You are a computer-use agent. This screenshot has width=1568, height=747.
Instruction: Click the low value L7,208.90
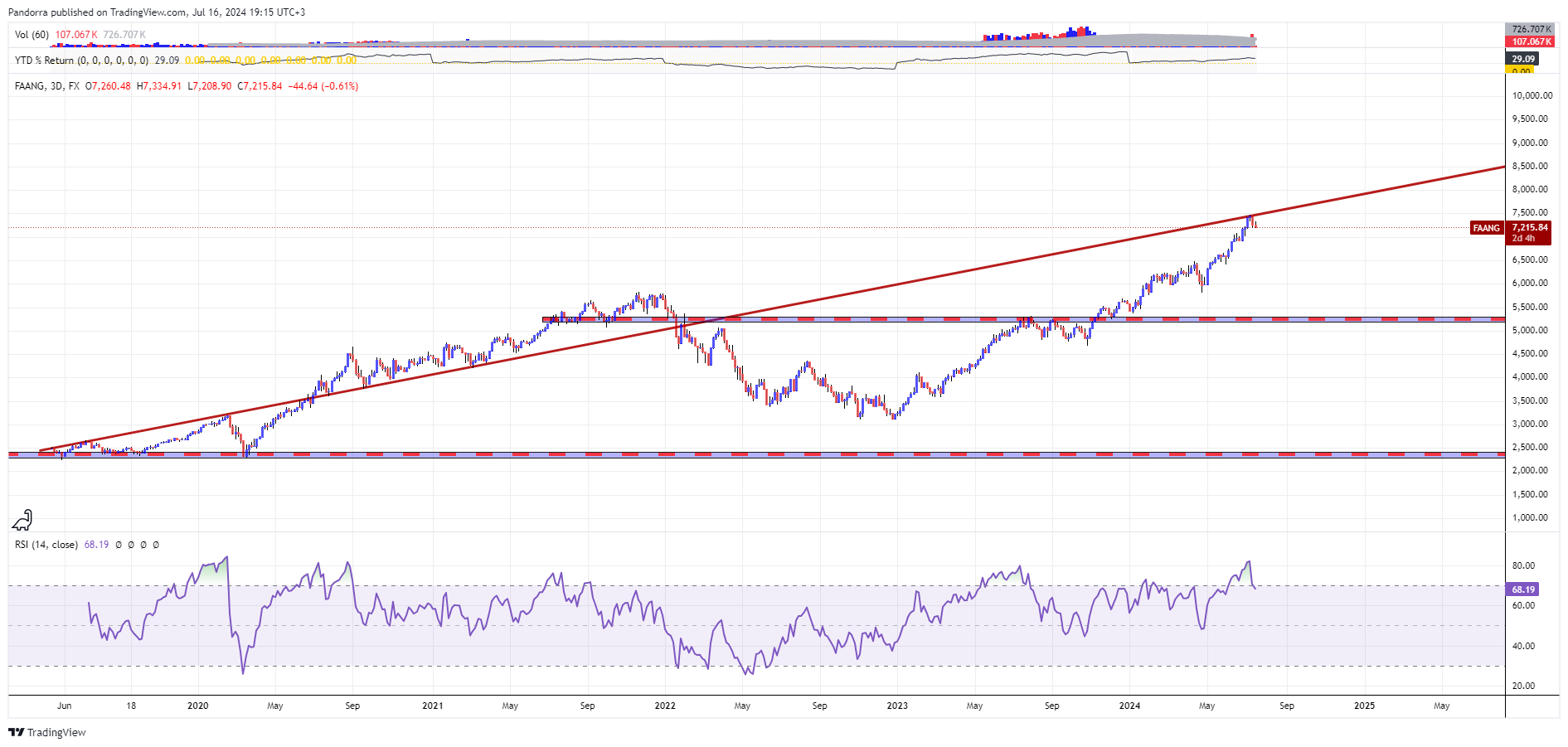[x=210, y=86]
